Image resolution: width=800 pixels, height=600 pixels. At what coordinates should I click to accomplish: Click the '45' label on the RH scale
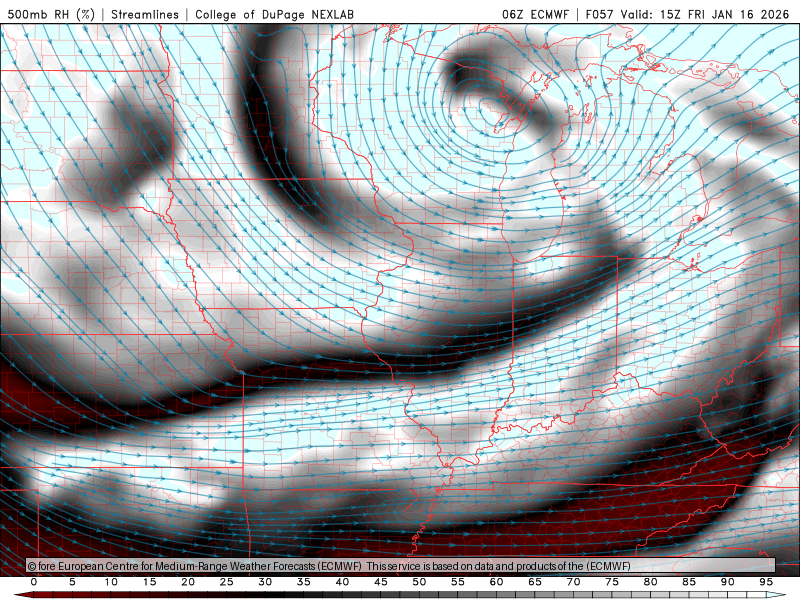pyautogui.click(x=381, y=582)
